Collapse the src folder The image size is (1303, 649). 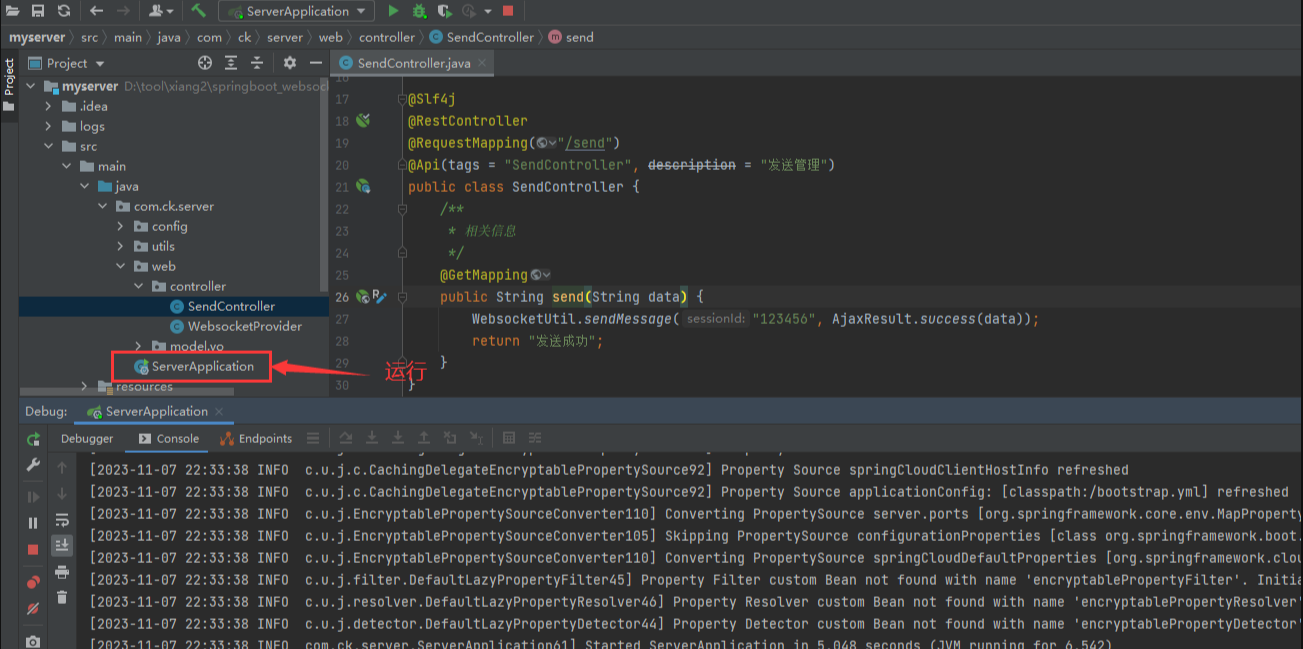(48, 146)
